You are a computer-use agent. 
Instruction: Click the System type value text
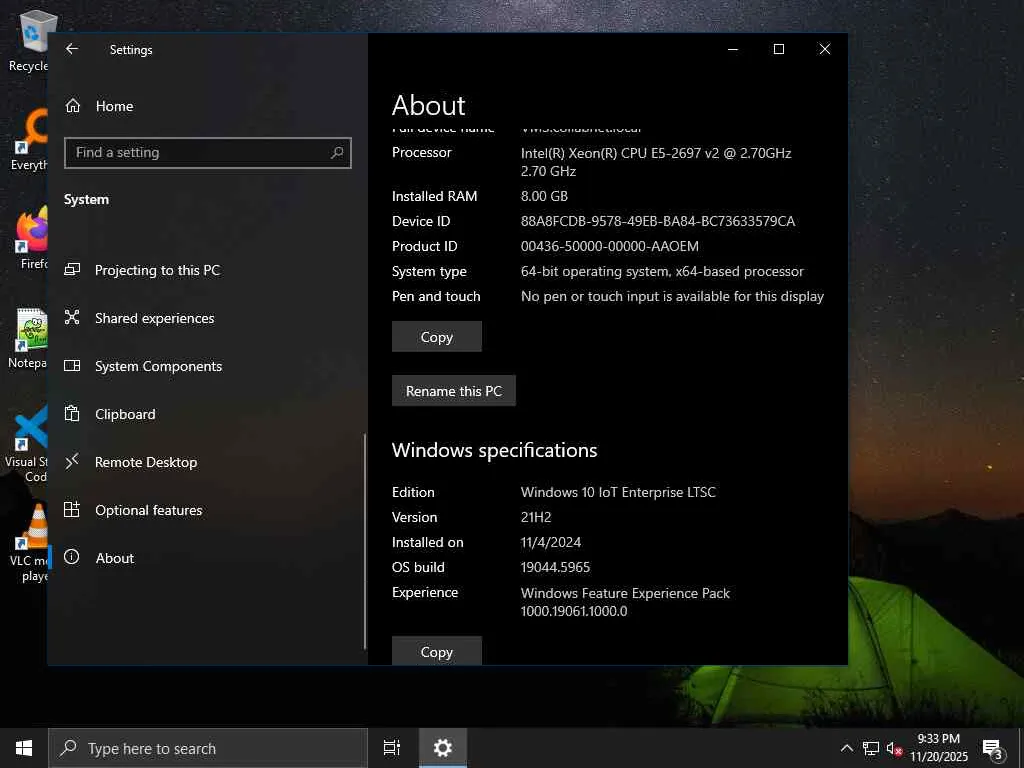coord(662,272)
